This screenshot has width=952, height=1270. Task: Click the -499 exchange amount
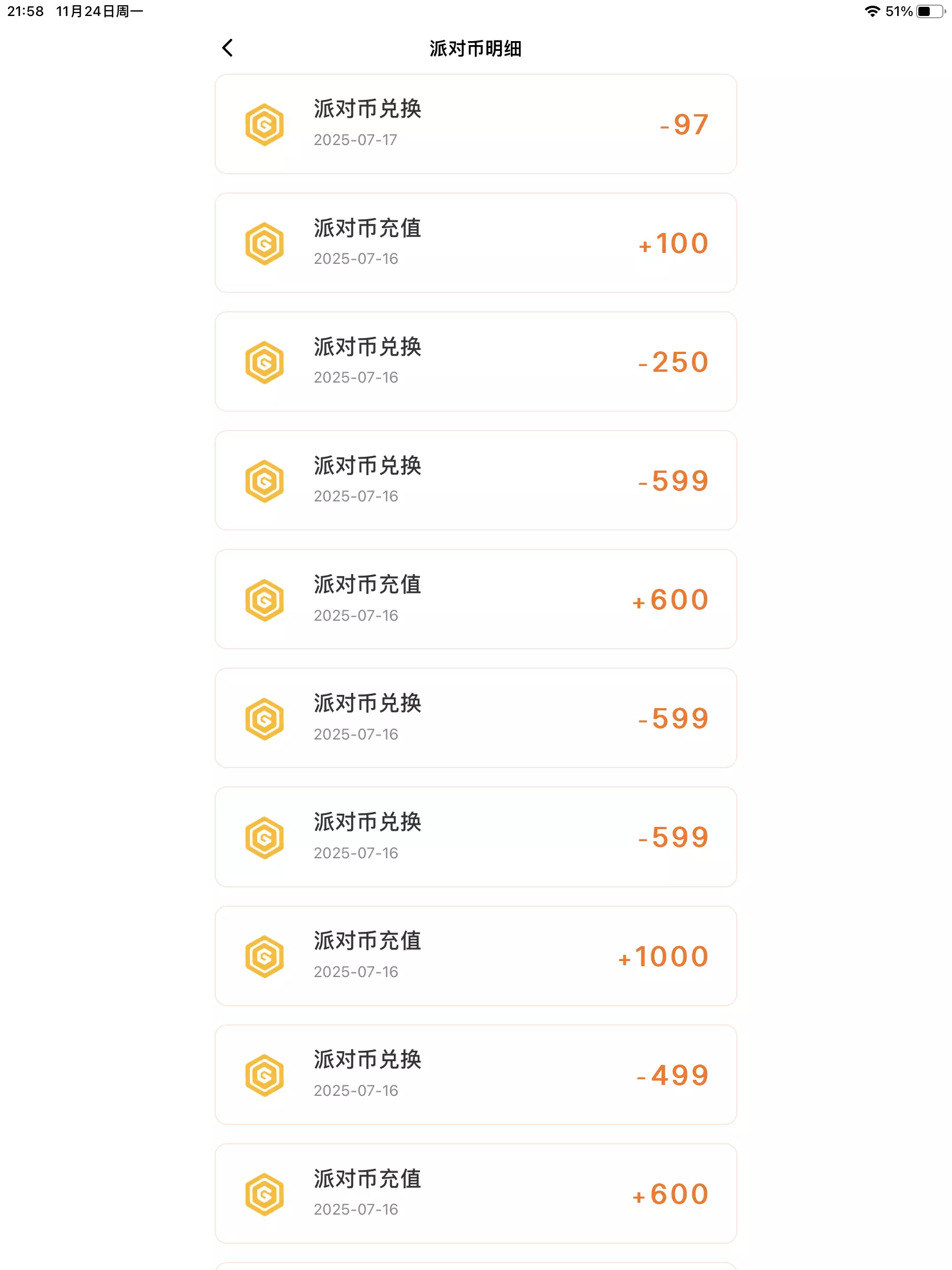(672, 1075)
